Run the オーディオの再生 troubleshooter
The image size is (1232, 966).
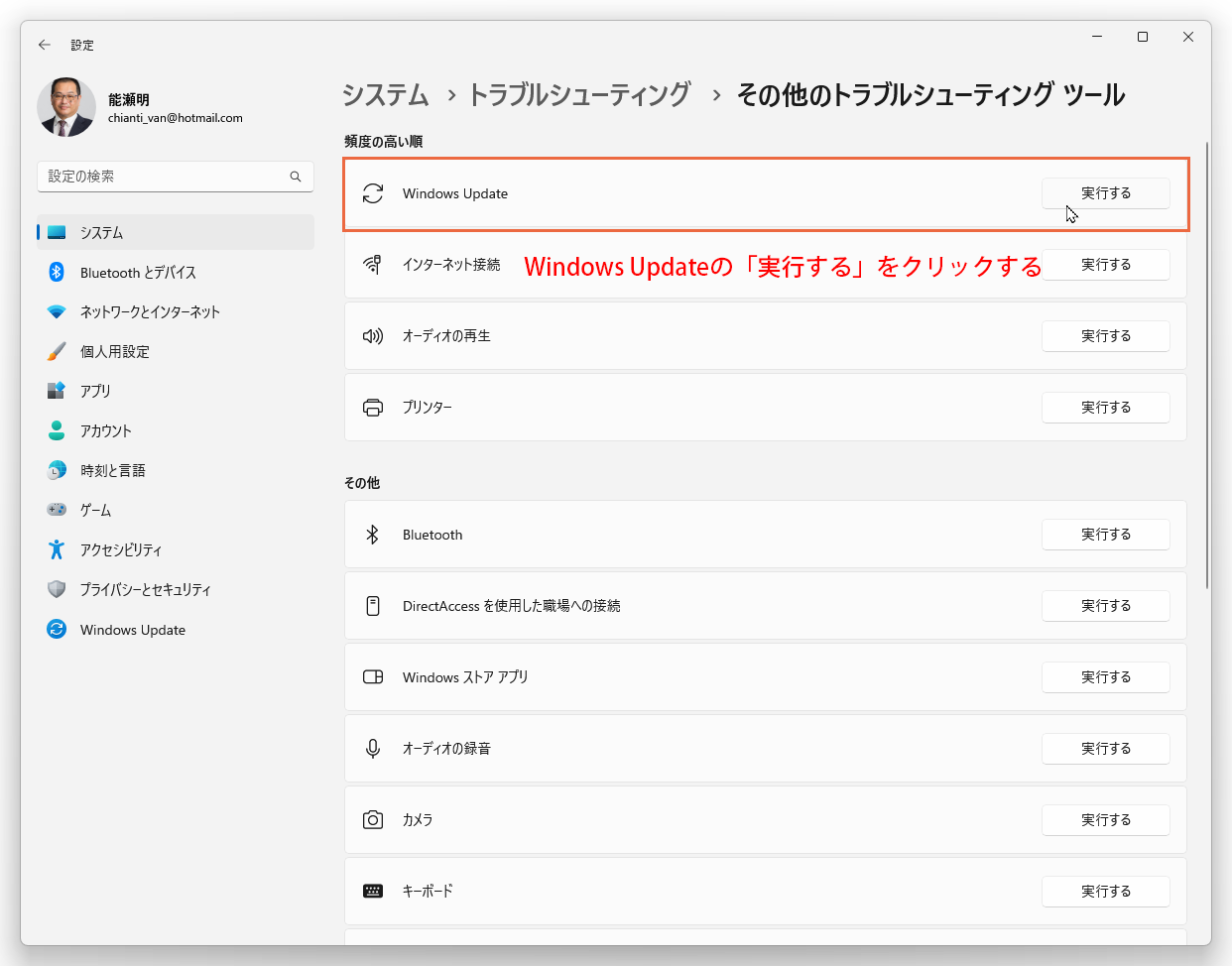(x=1106, y=336)
